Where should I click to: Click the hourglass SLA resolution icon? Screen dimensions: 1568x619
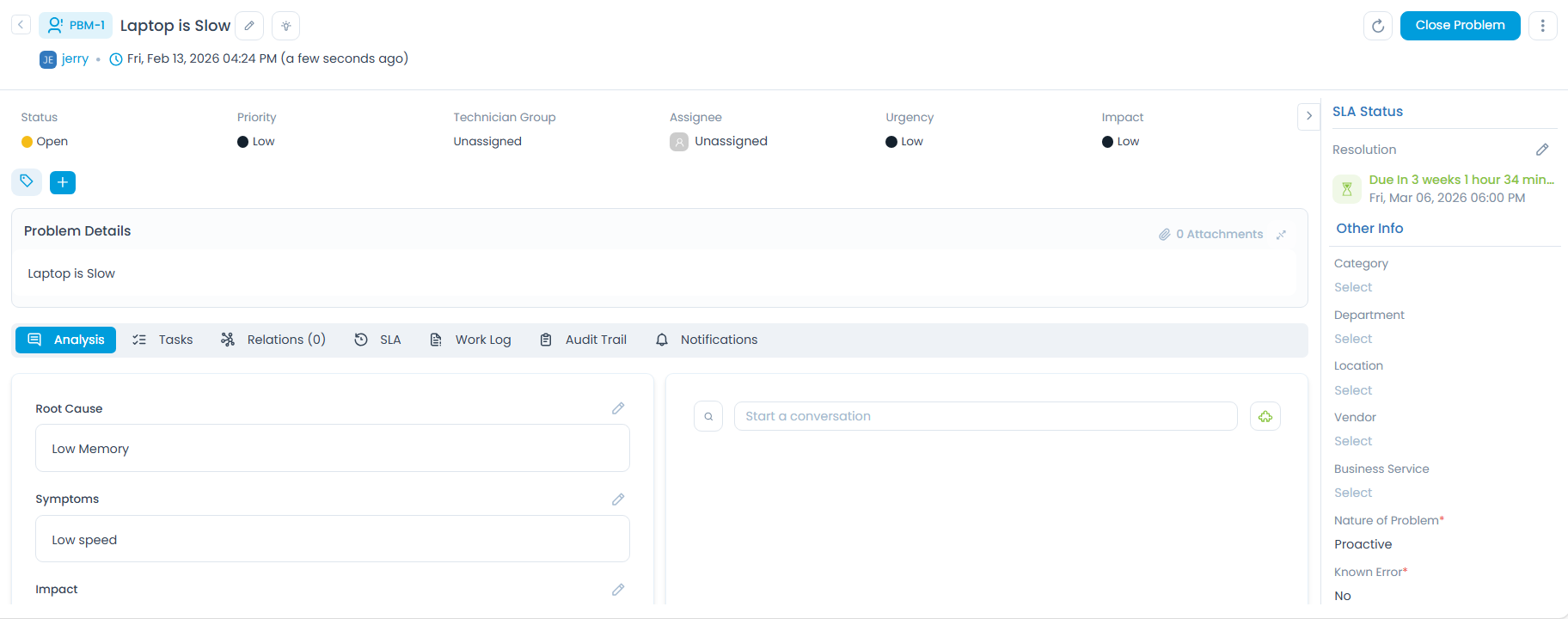pyautogui.click(x=1347, y=188)
